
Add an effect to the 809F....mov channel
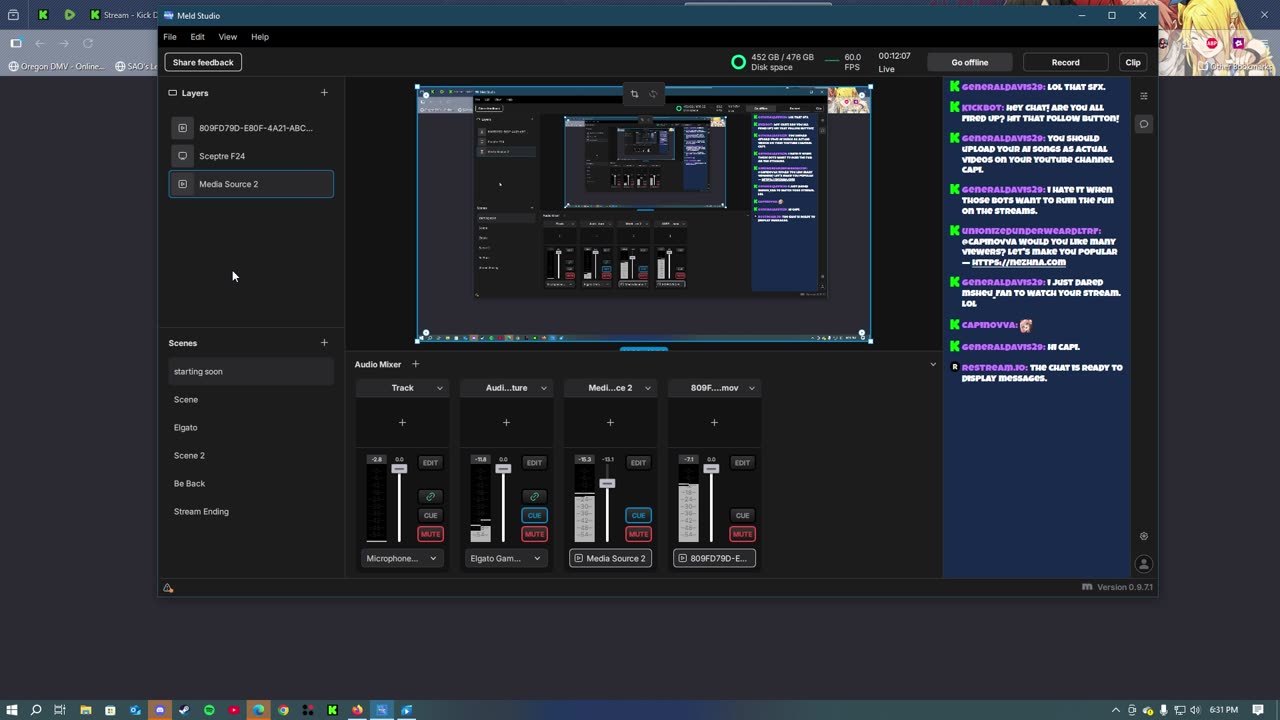coord(714,422)
